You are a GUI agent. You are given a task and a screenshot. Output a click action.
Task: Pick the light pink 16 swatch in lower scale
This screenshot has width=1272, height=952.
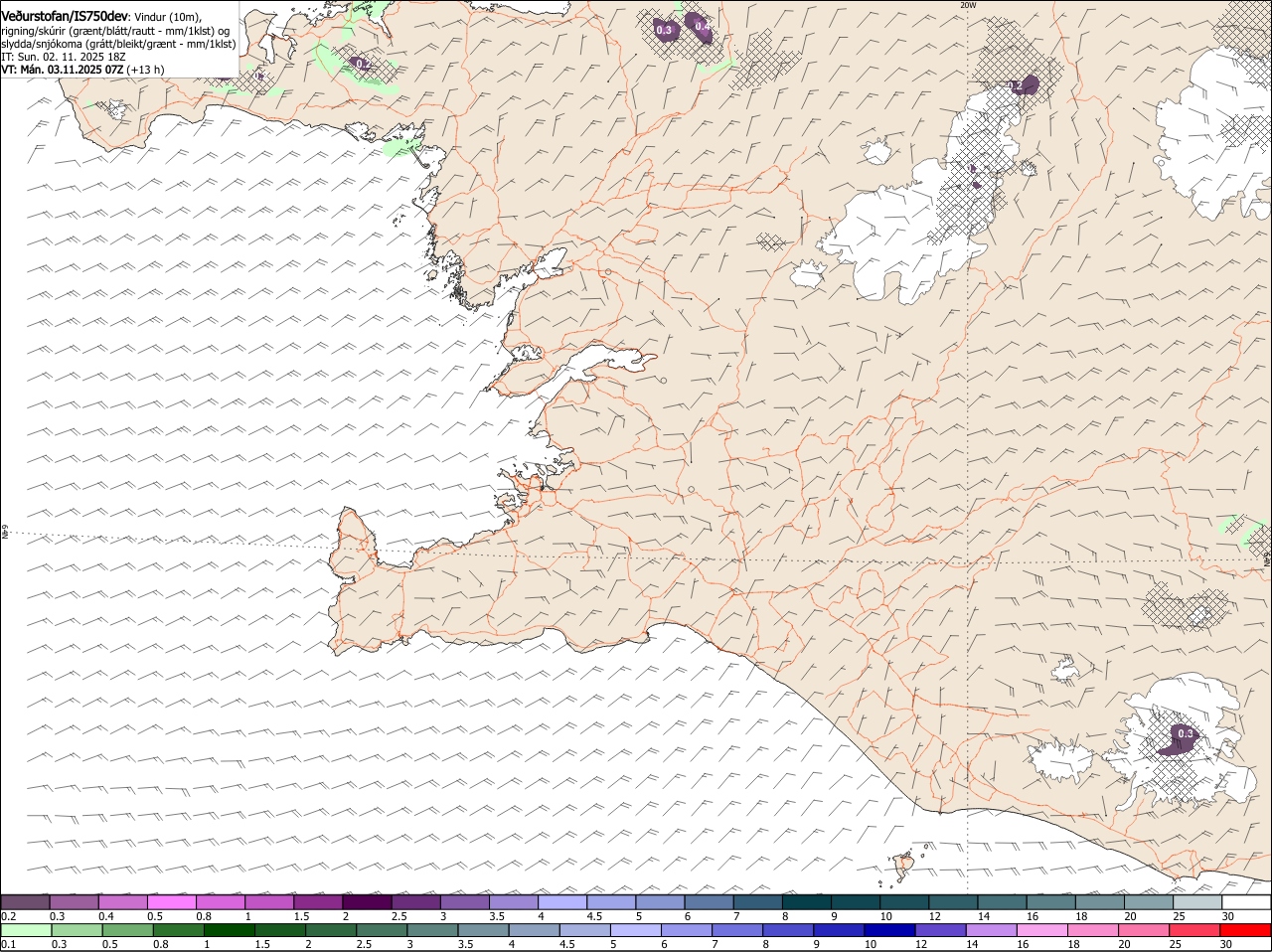(x=1041, y=930)
